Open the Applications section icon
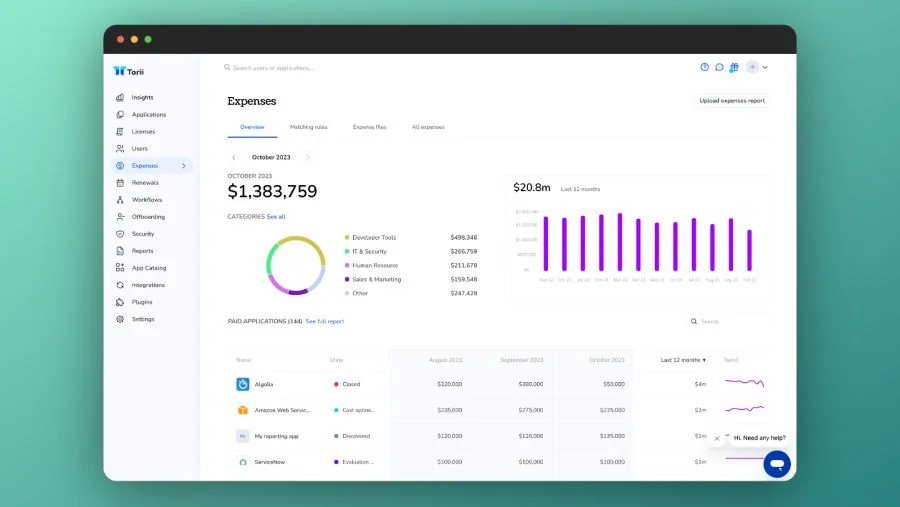 (120, 114)
